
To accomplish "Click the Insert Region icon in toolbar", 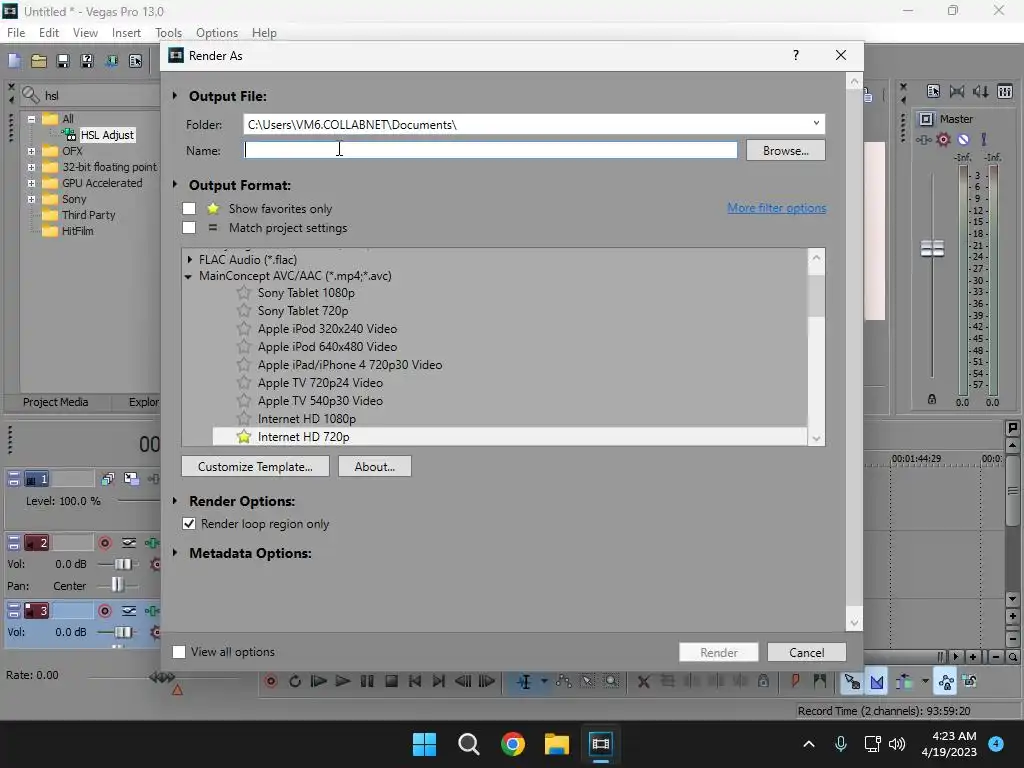I will [819, 681].
